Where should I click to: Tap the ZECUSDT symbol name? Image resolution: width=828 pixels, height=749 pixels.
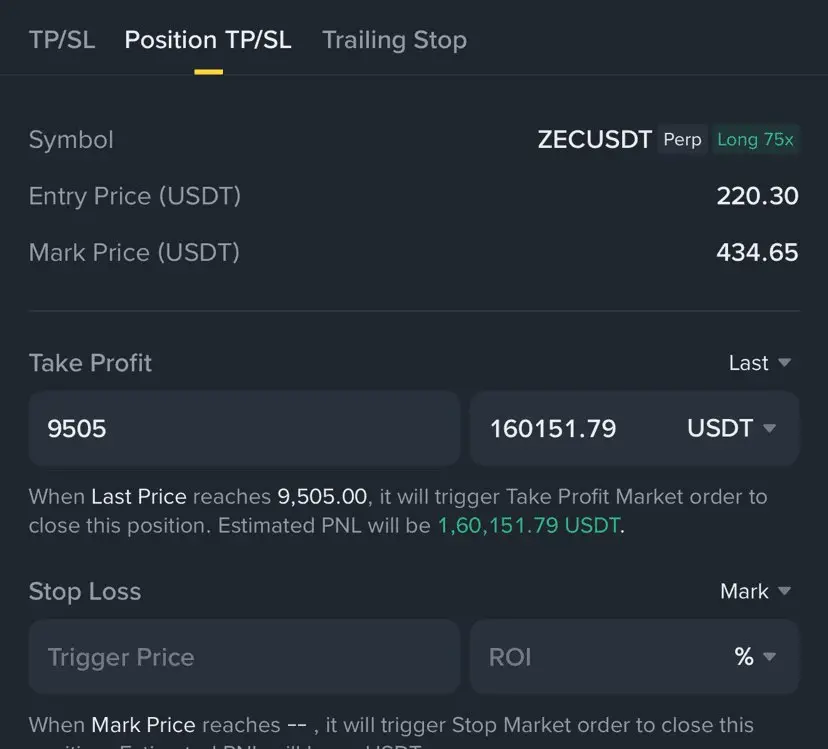(x=594, y=139)
